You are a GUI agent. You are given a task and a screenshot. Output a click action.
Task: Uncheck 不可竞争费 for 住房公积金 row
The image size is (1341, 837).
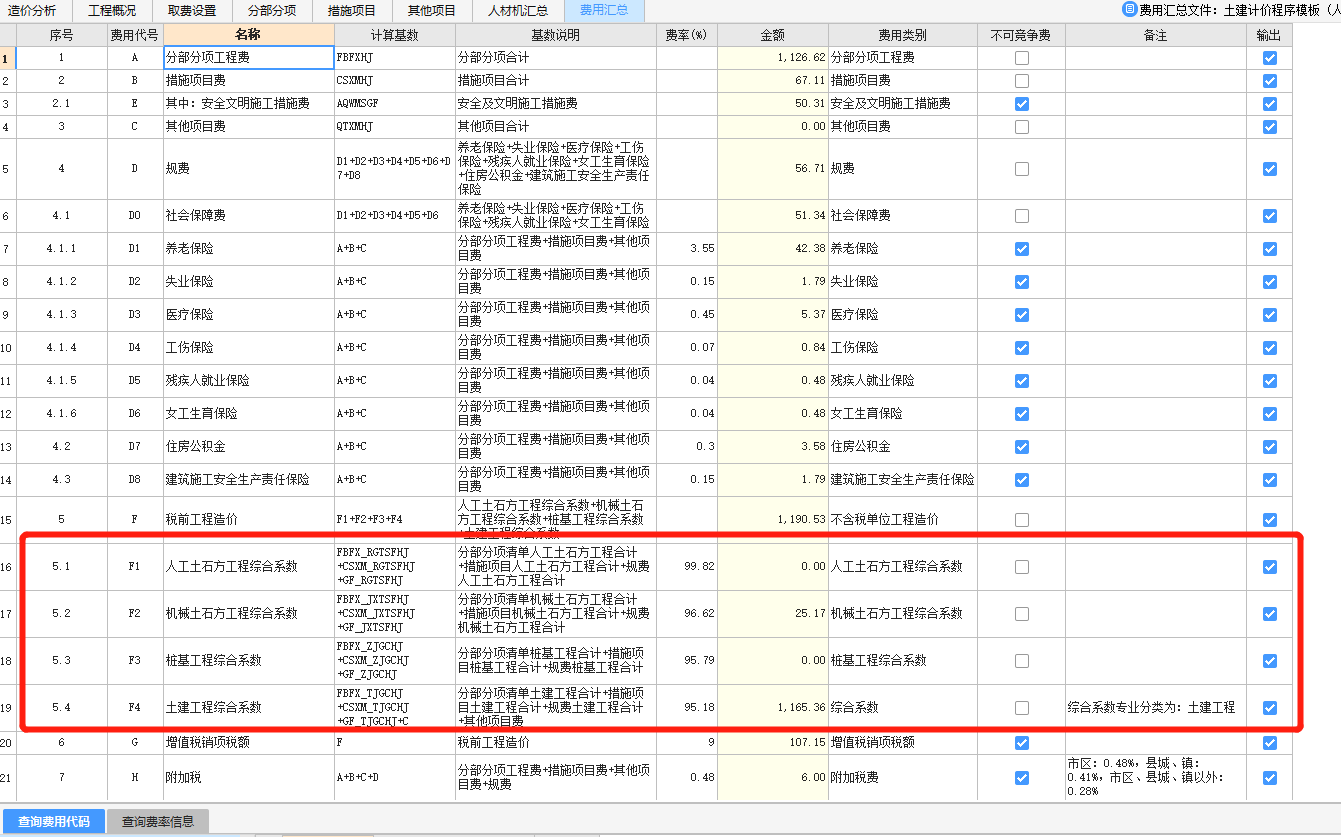pos(1021,446)
